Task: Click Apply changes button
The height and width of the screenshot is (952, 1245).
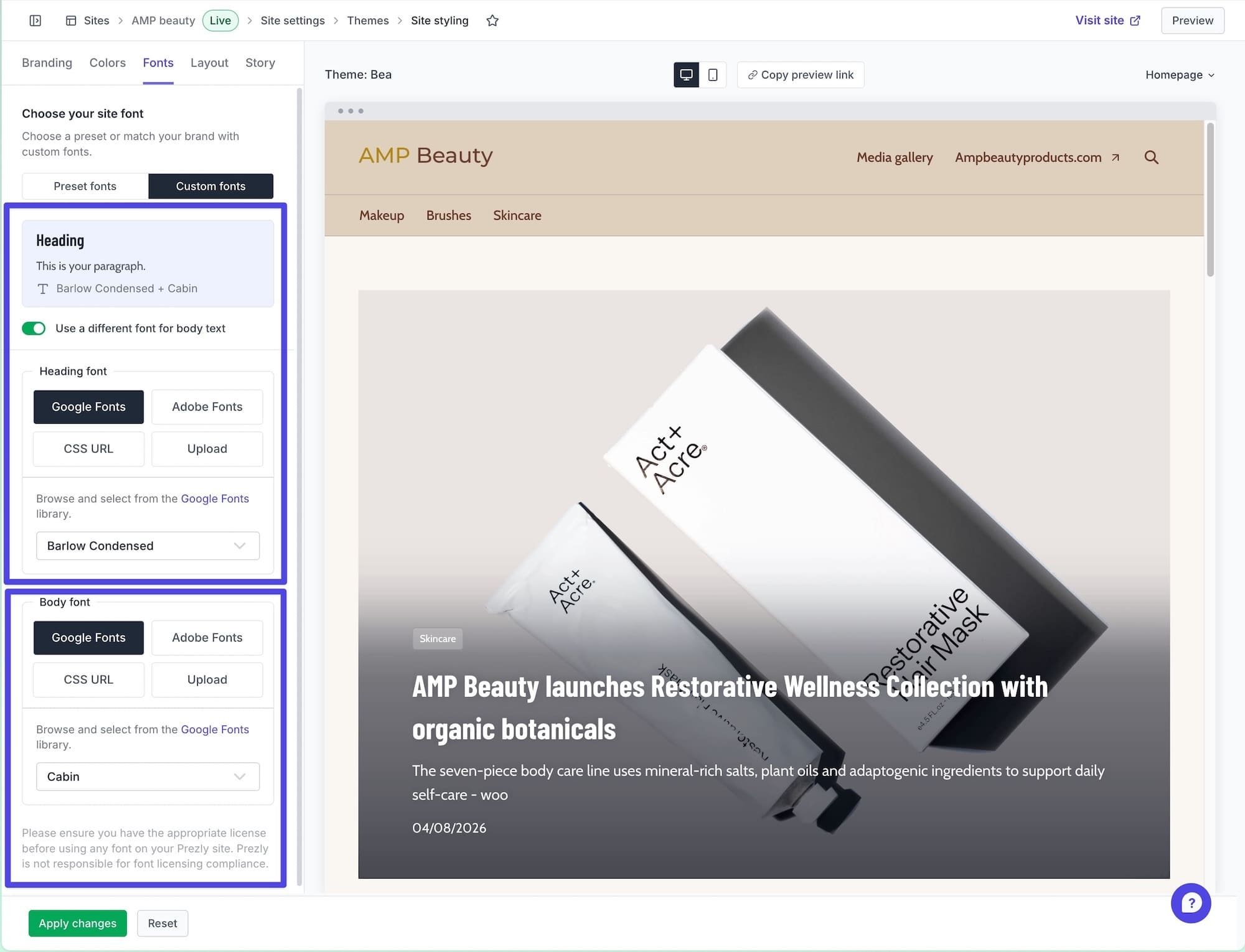Action: (77, 923)
